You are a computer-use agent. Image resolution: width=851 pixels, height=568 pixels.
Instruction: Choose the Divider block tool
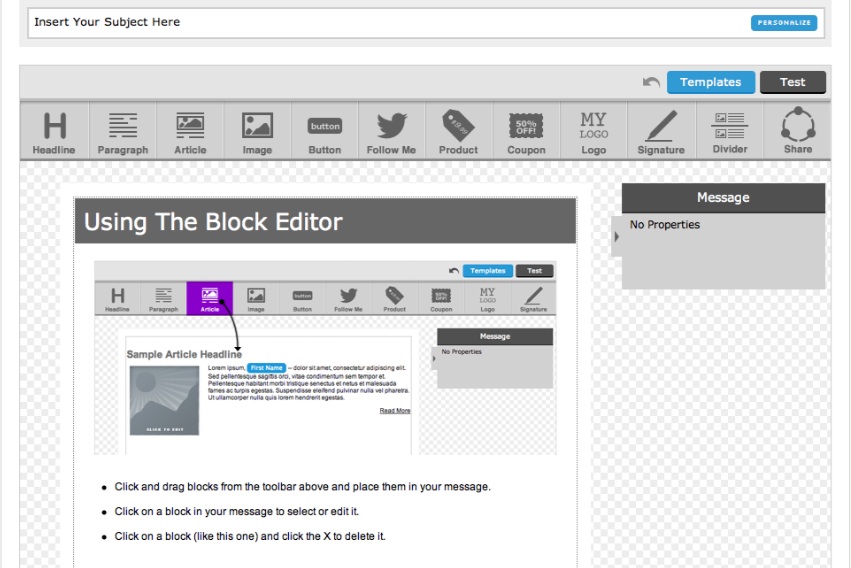tap(729, 132)
